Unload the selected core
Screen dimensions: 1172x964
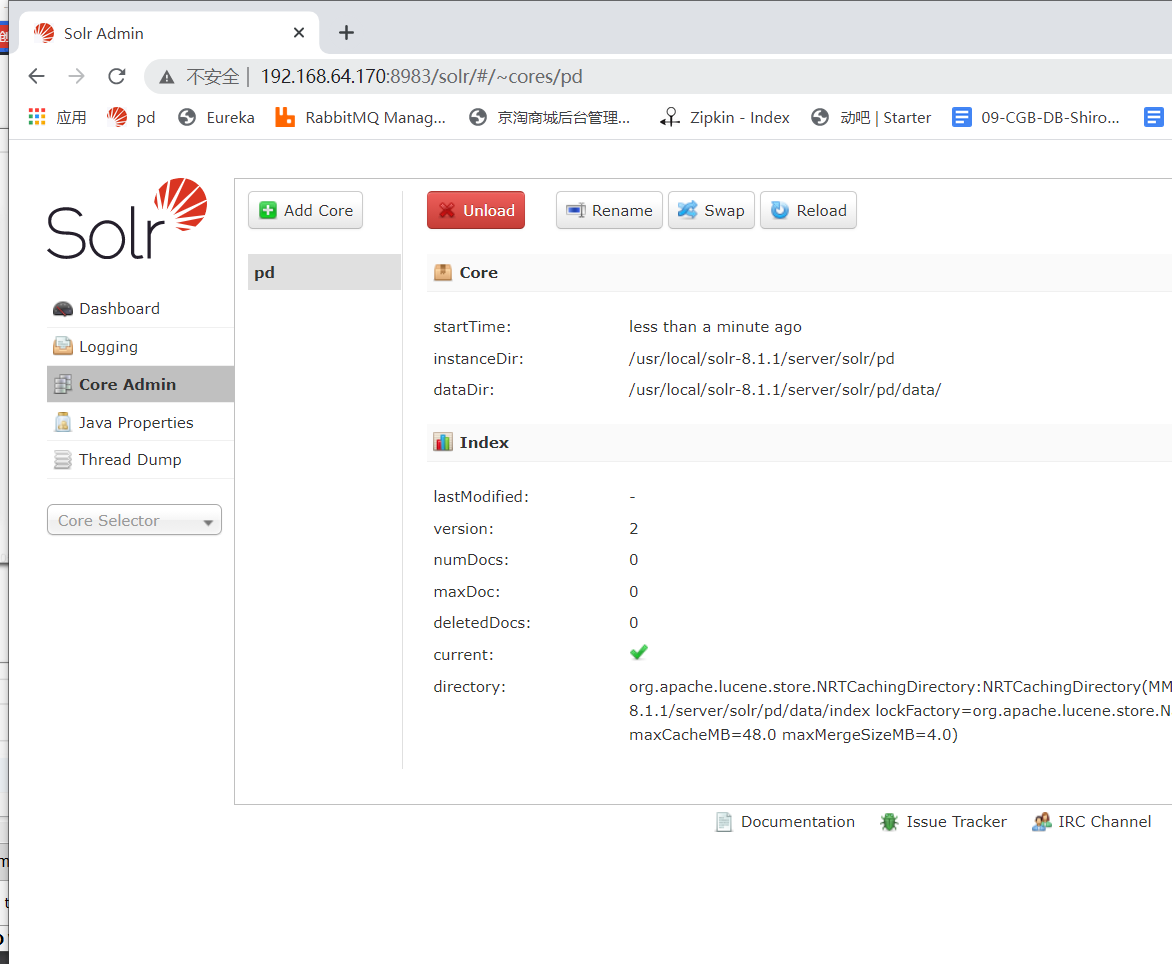[475, 210]
